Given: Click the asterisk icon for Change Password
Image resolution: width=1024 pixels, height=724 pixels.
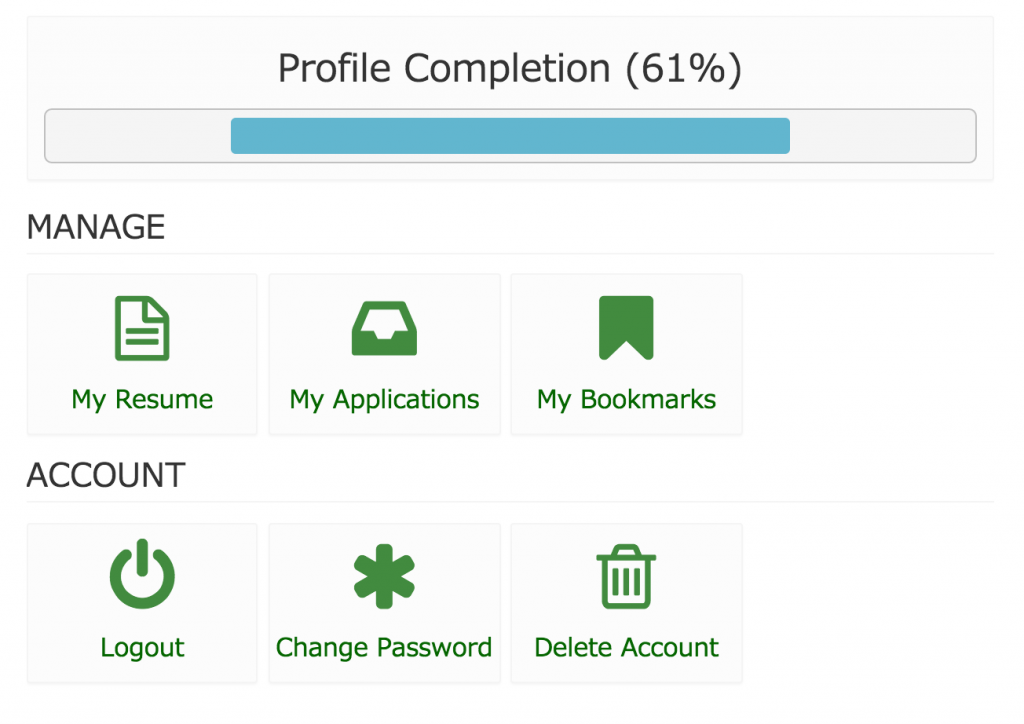Looking at the screenshot, I should (x=384, y=576).
